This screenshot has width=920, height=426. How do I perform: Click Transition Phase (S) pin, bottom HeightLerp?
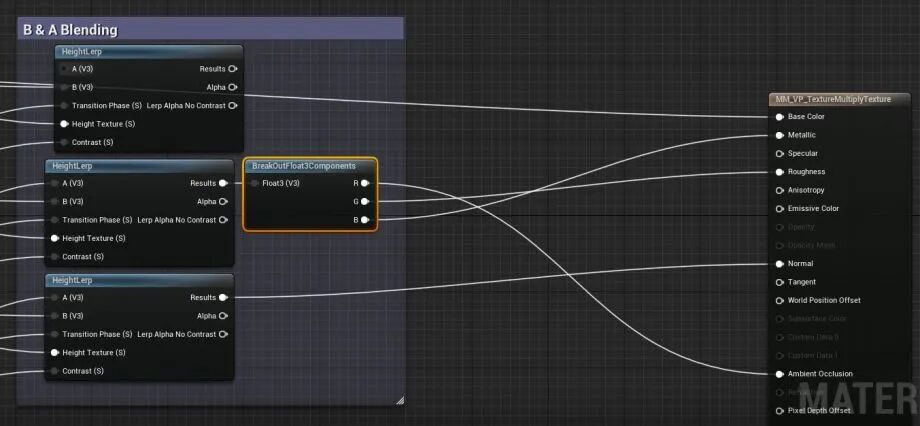[x=55, y=334]
